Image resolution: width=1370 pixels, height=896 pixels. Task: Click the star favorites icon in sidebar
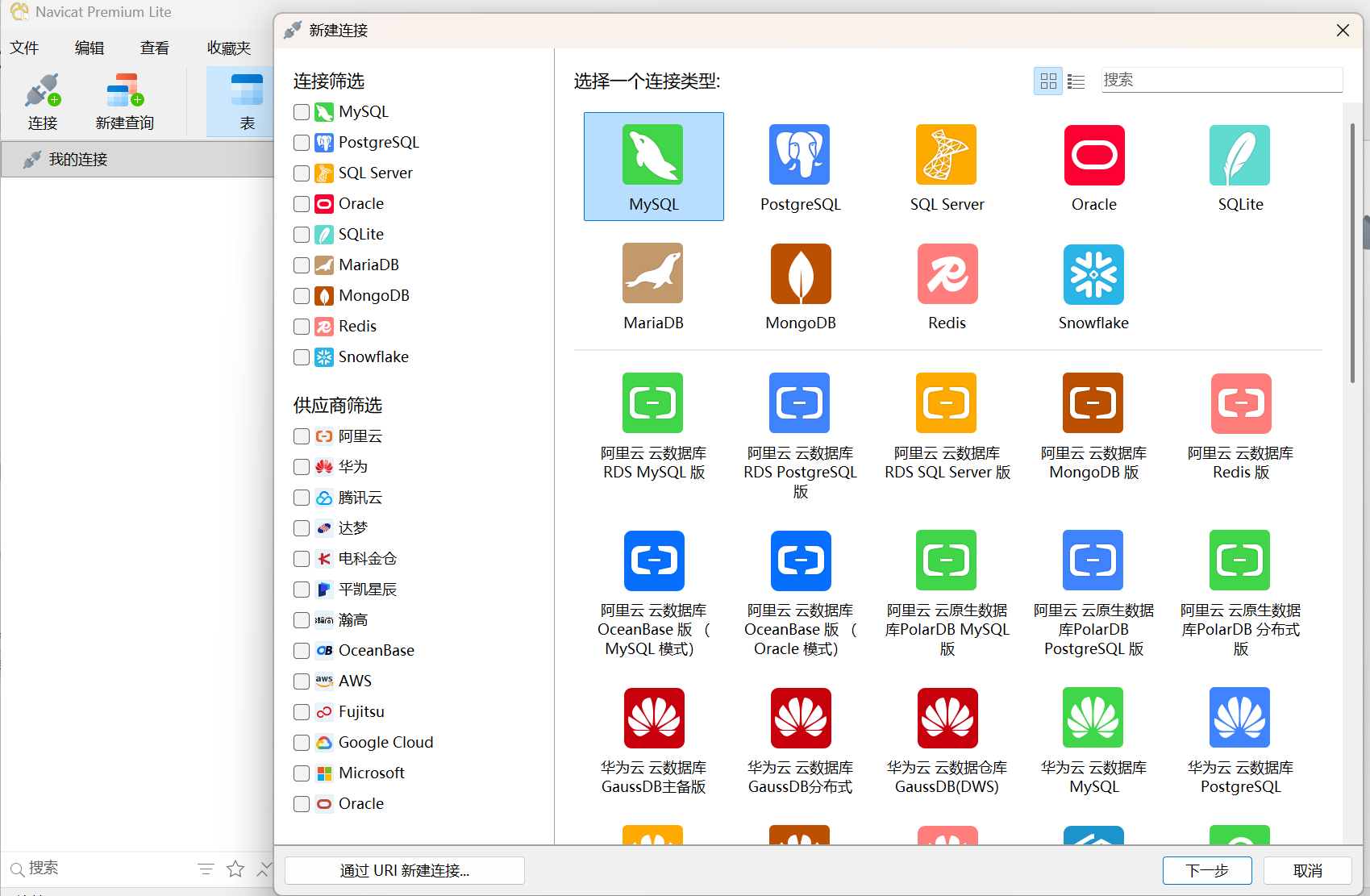[235, 869]
